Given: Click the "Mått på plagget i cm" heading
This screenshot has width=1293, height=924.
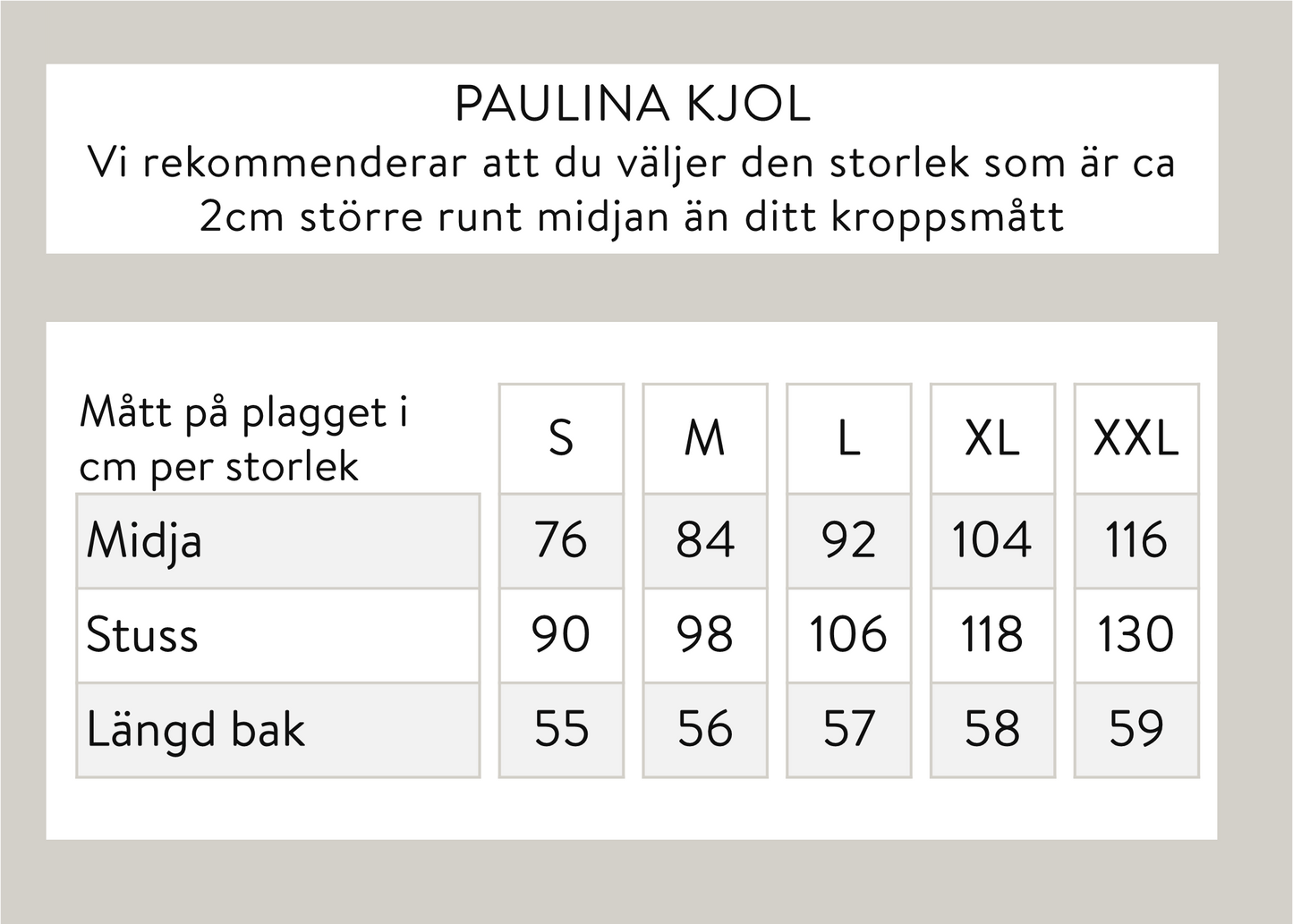Looking at the screenshot, I should pyautogui.click(x=243, y=439).
